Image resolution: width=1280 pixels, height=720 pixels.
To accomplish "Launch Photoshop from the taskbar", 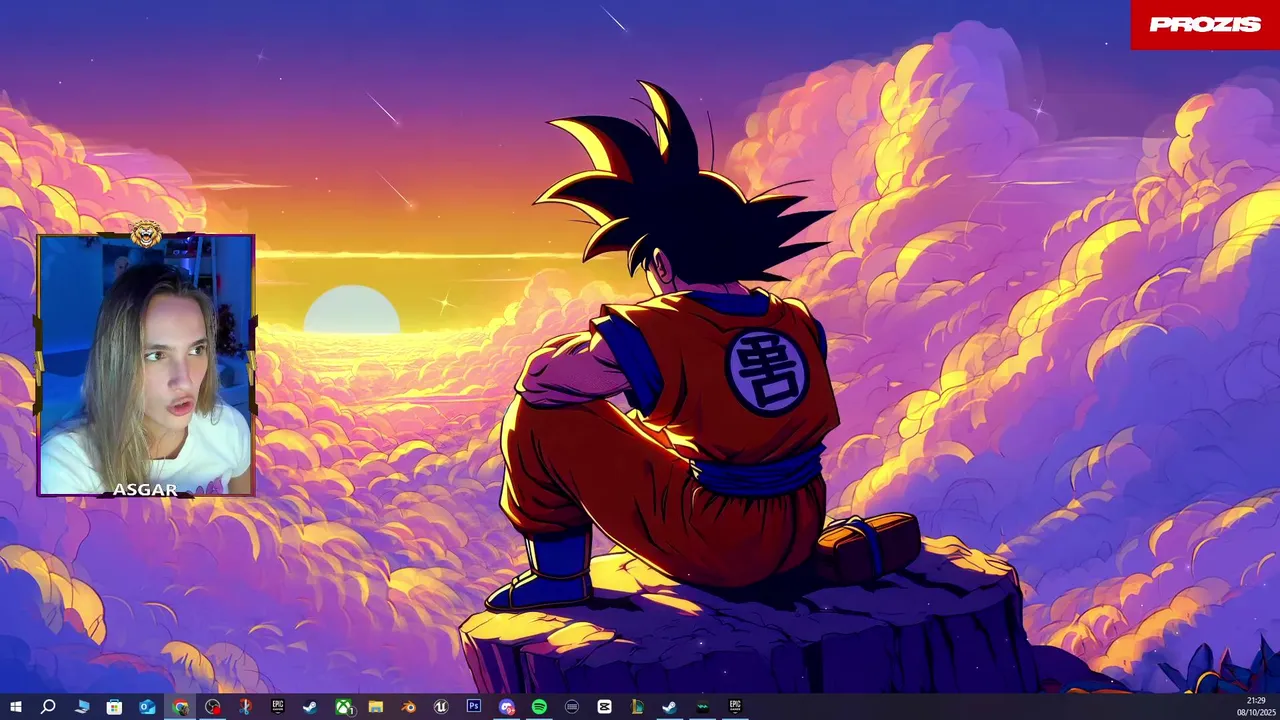I will pyautogui.click(x=474, y=706).
